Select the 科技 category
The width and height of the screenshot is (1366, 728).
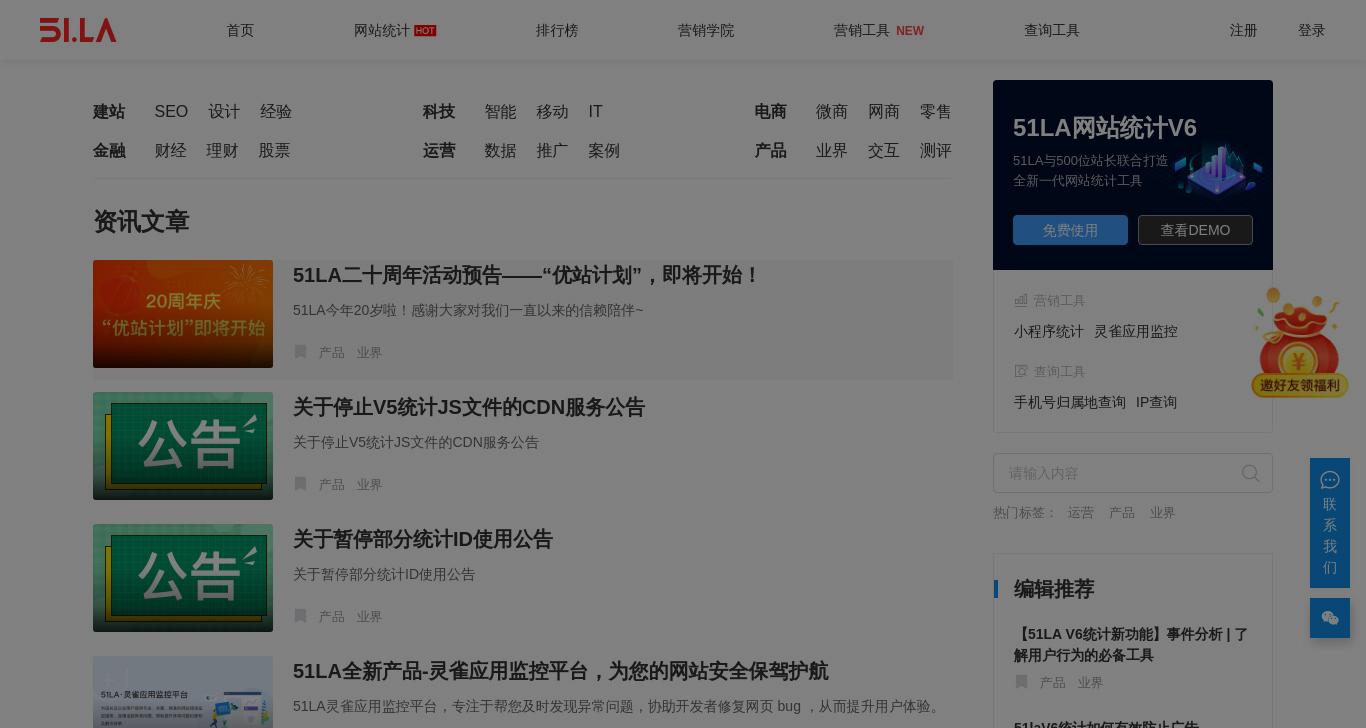point(439,112)
